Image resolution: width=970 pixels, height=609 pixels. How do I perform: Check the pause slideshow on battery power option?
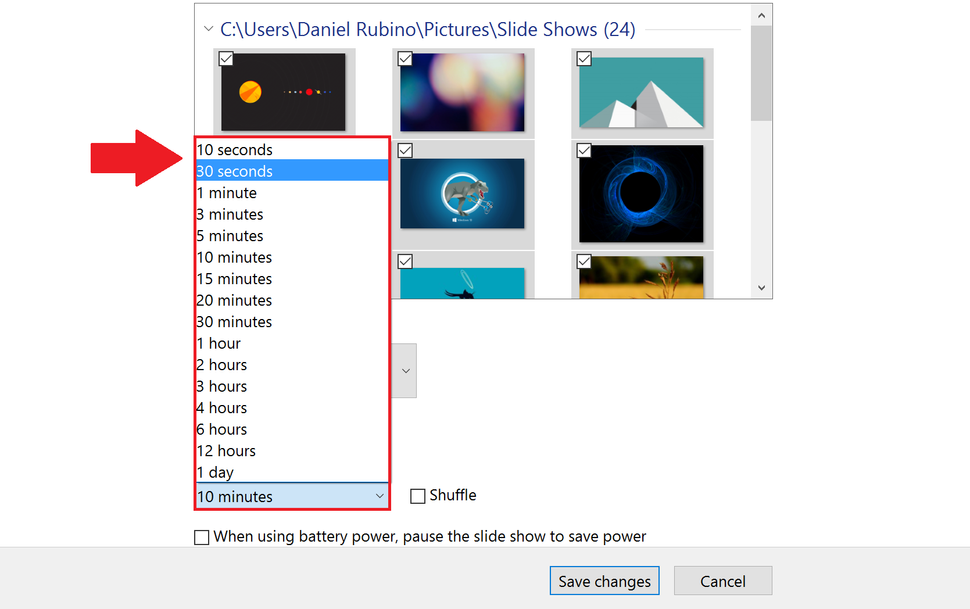click(x=201, y=536)
